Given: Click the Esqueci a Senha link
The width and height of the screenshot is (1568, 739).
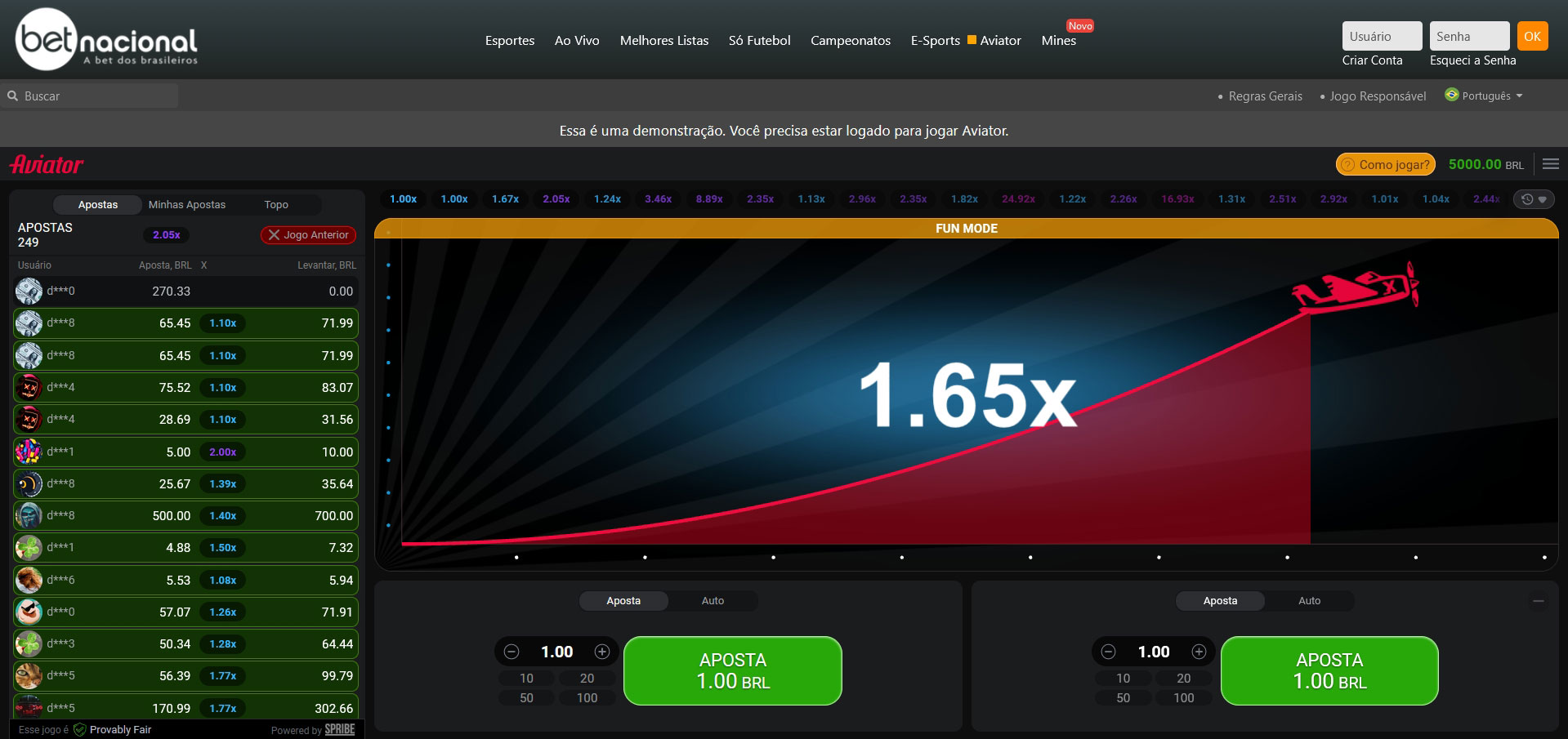Looking at the screenshot, I should point(1472,60).
